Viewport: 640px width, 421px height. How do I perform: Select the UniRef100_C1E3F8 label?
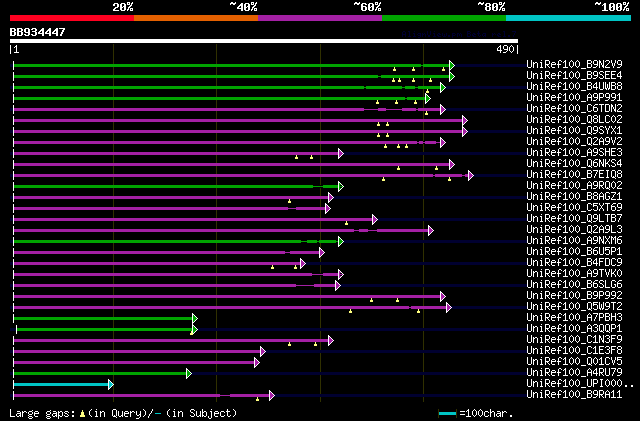[574, 351]
